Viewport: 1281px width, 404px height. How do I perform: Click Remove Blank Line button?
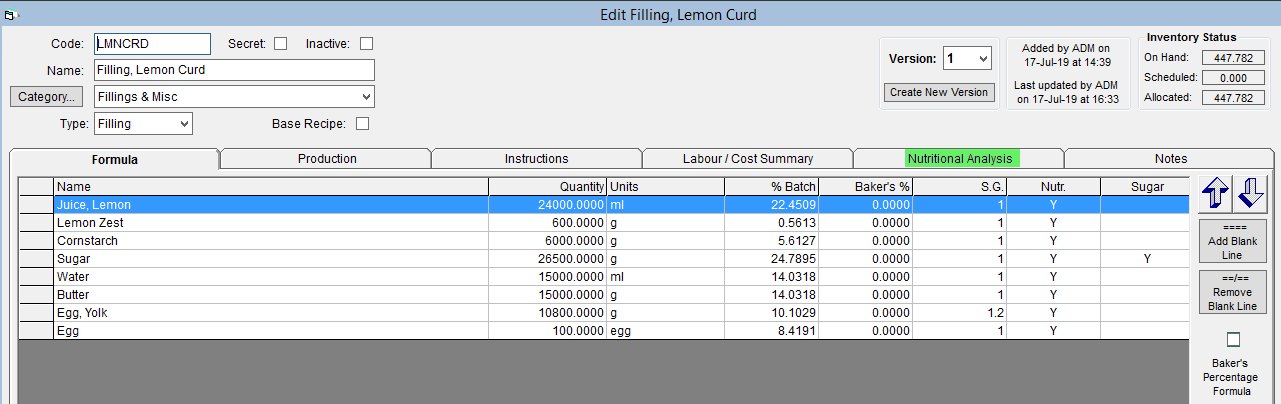(1234, 293)
